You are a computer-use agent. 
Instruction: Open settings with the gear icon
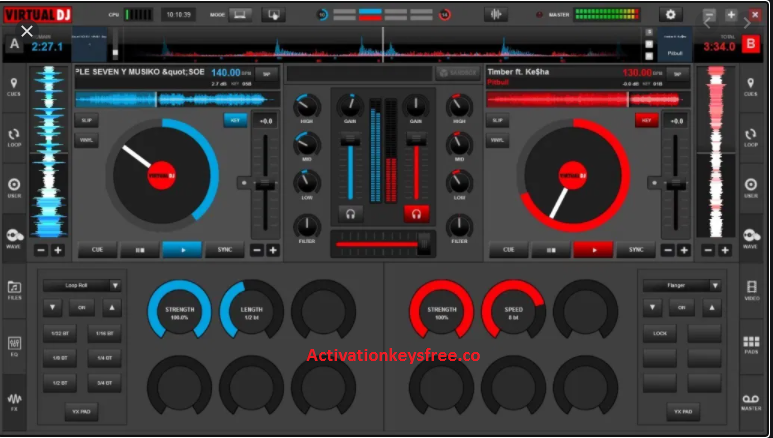pos(670,15)
